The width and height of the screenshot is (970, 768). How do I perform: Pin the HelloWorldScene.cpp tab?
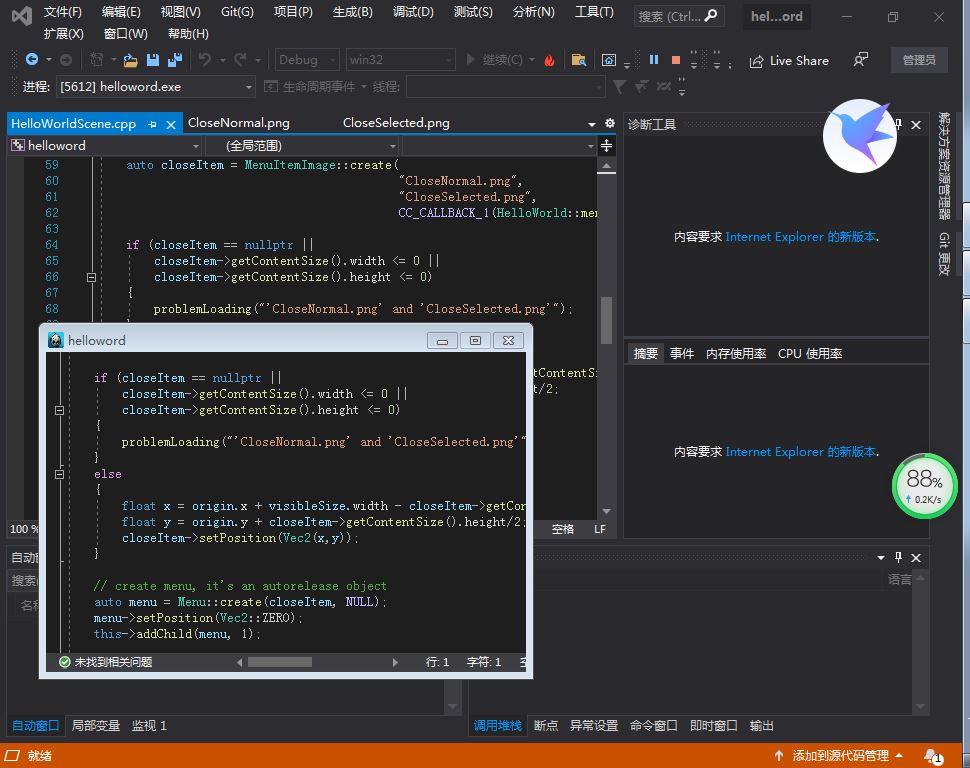[x=152, y=124]
